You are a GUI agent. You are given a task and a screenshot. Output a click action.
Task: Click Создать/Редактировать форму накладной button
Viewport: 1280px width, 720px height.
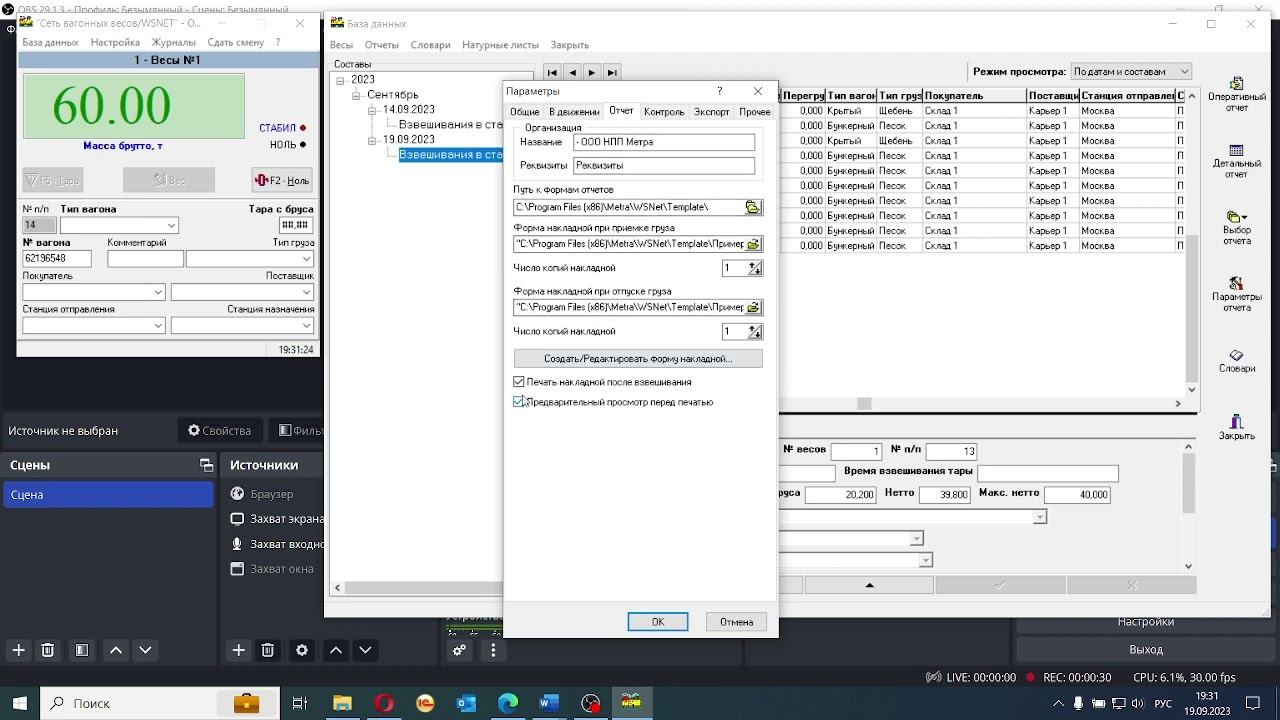[638, 358]
